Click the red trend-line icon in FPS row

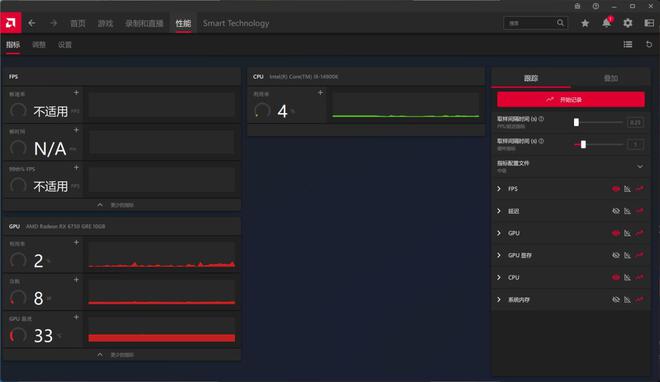pyautogui.click(x=640, y=189)
